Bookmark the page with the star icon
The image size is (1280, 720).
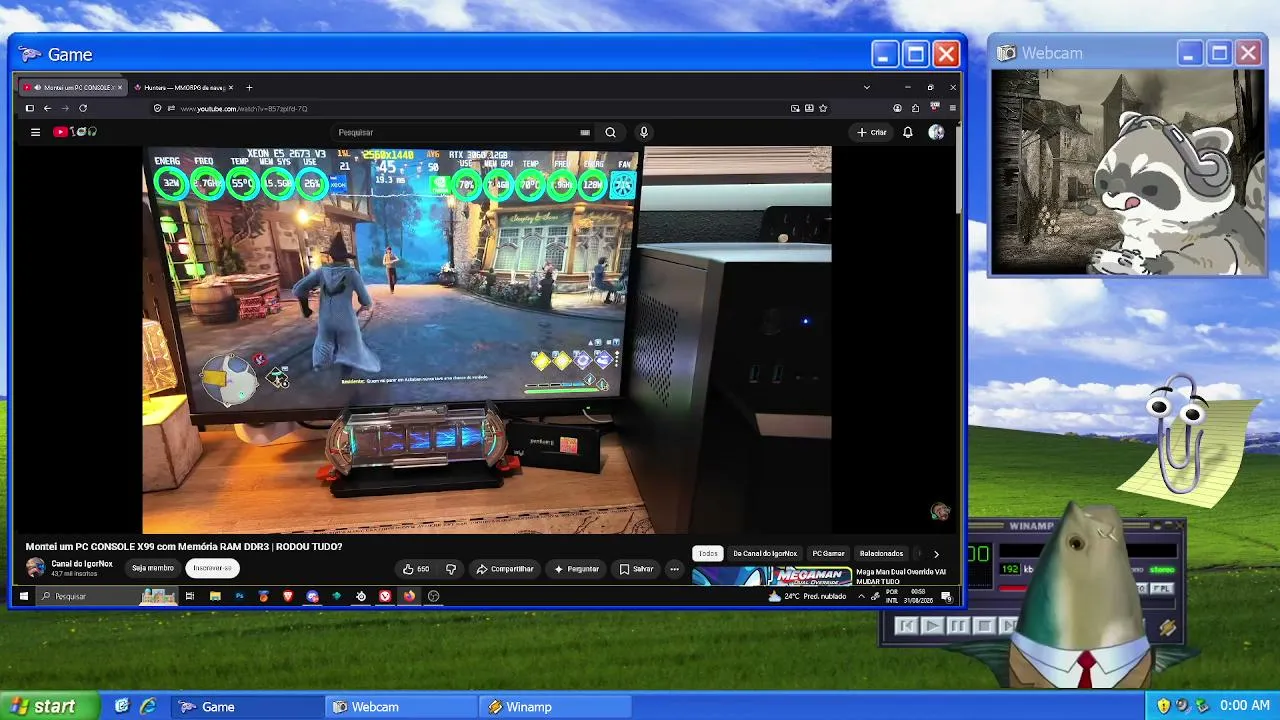(823, 108)
